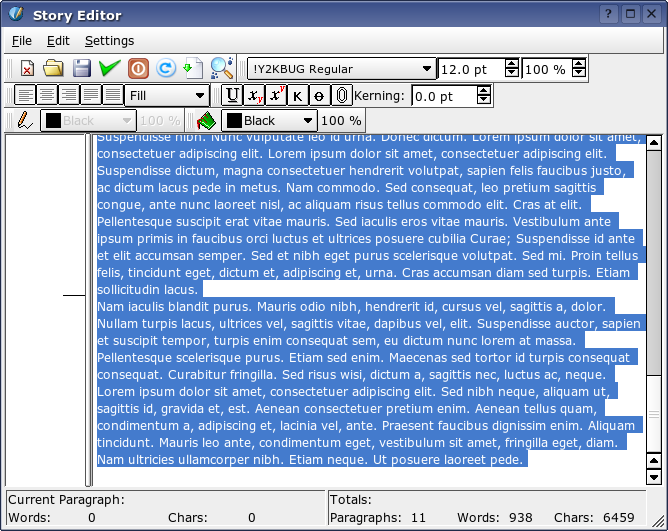Viewport: 668px width, 531px height.
Task: Click the green checkmark to update and exit
Action: coord(110,69)
